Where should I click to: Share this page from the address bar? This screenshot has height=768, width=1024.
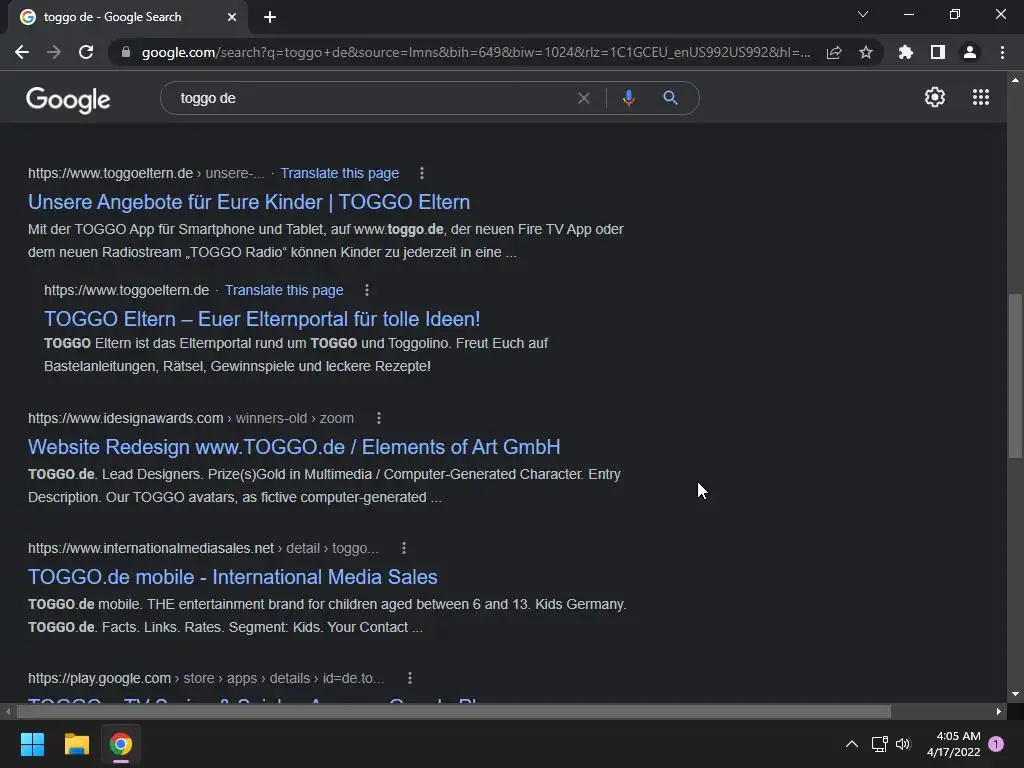pyautogui.click(x=834, y=52)
